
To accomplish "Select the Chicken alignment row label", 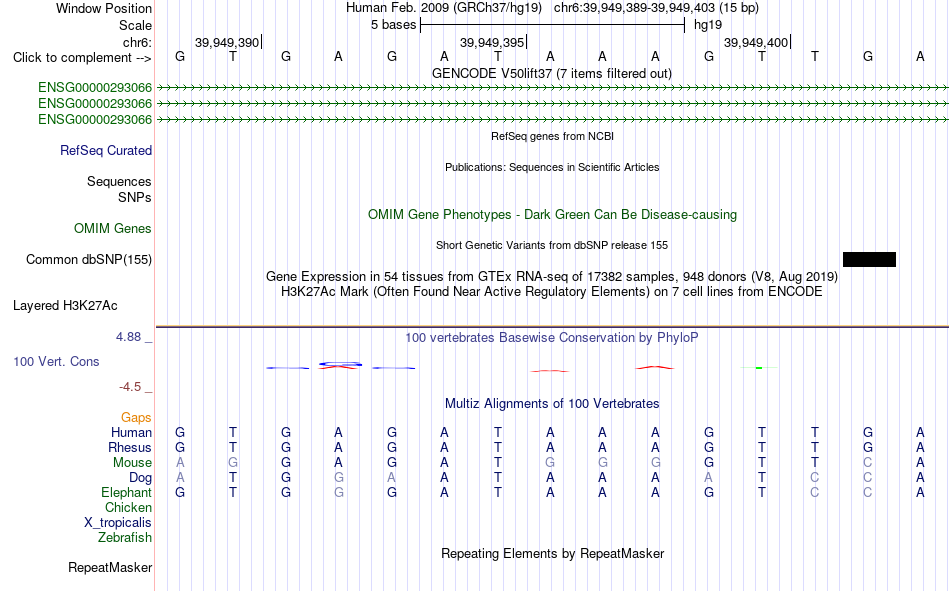I will pyautogui.click(x=128, y=507).
